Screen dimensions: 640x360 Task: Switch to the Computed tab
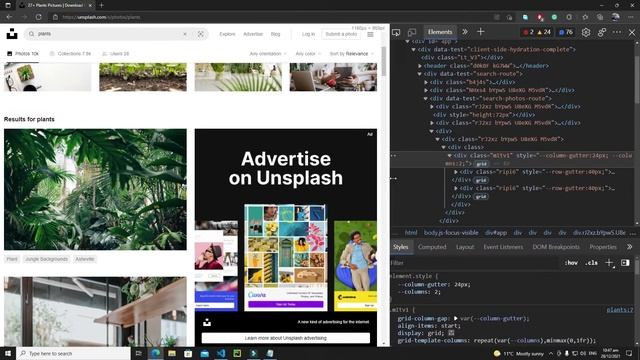click(x=432, y=247)
